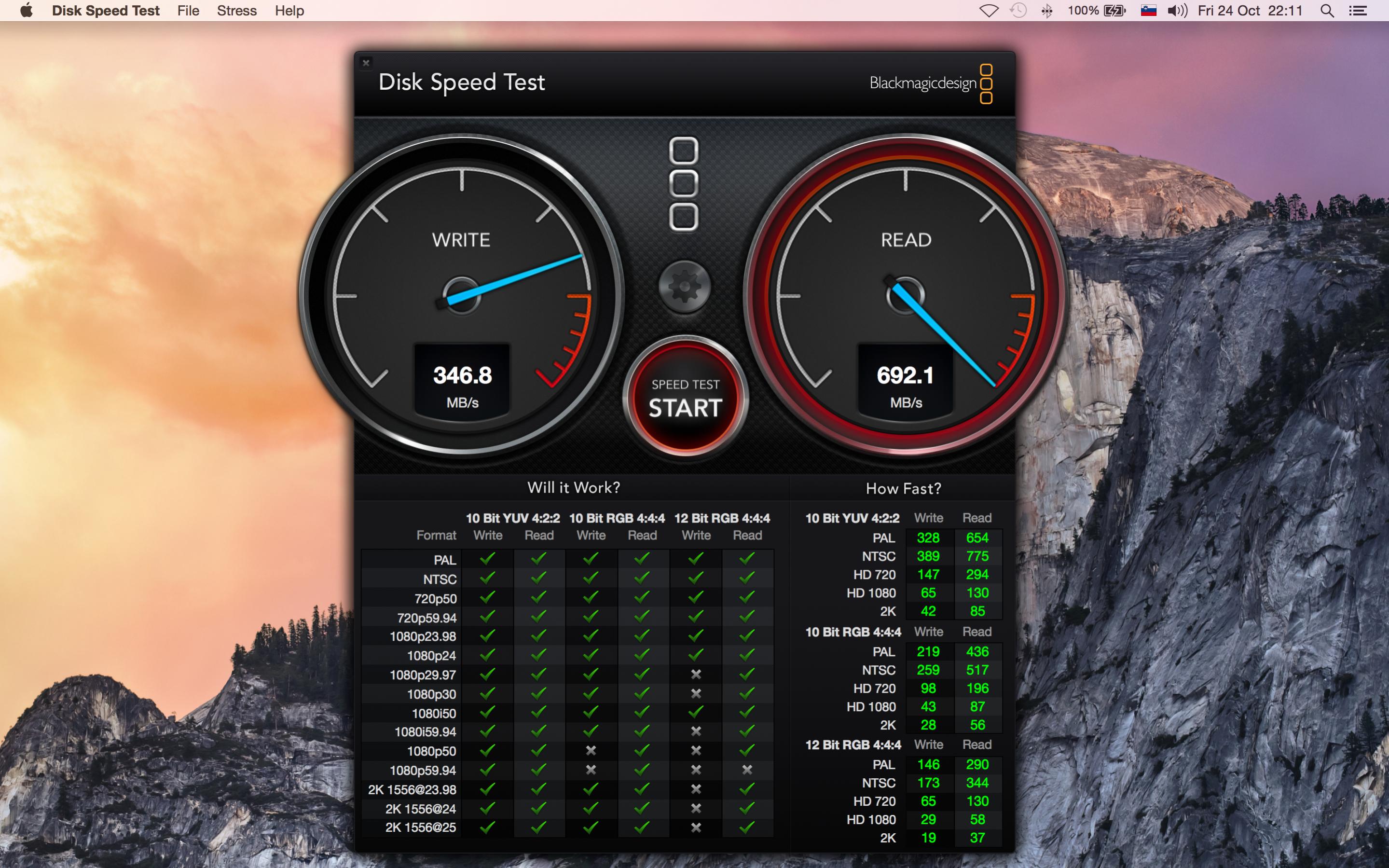Open the File menu
Viewport: 1389px width, 868px height.
point(188,10)
